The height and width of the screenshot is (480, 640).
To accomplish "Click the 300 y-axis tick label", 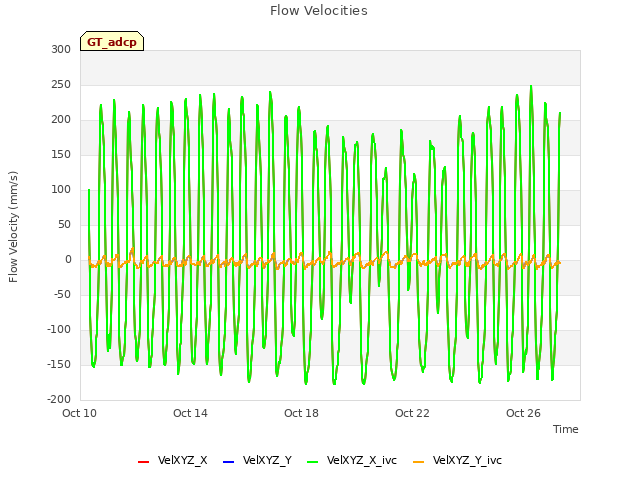I will (61, 50).
